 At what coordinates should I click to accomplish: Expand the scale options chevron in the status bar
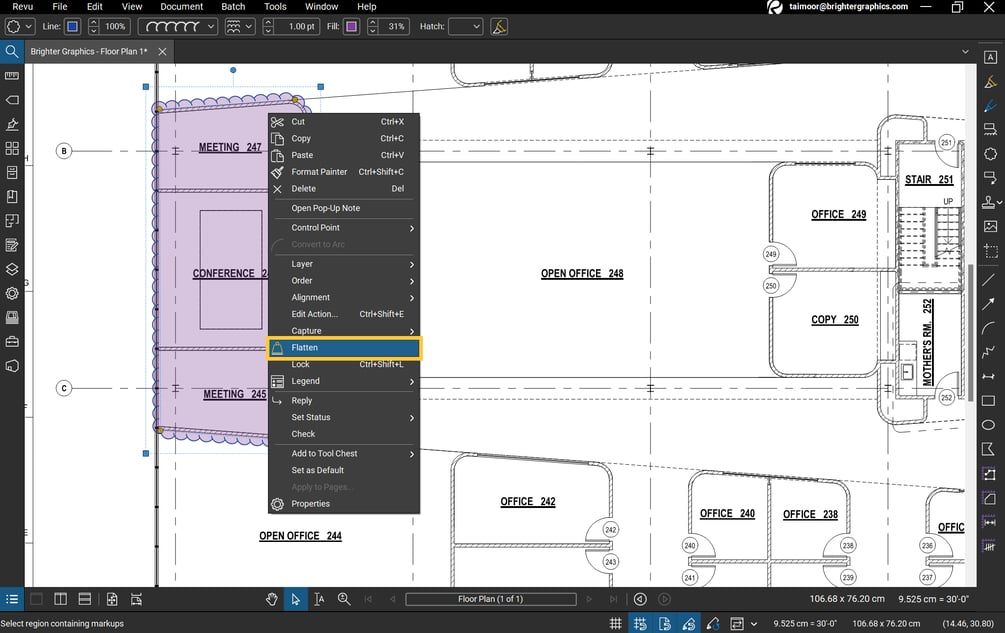[753, 622]
